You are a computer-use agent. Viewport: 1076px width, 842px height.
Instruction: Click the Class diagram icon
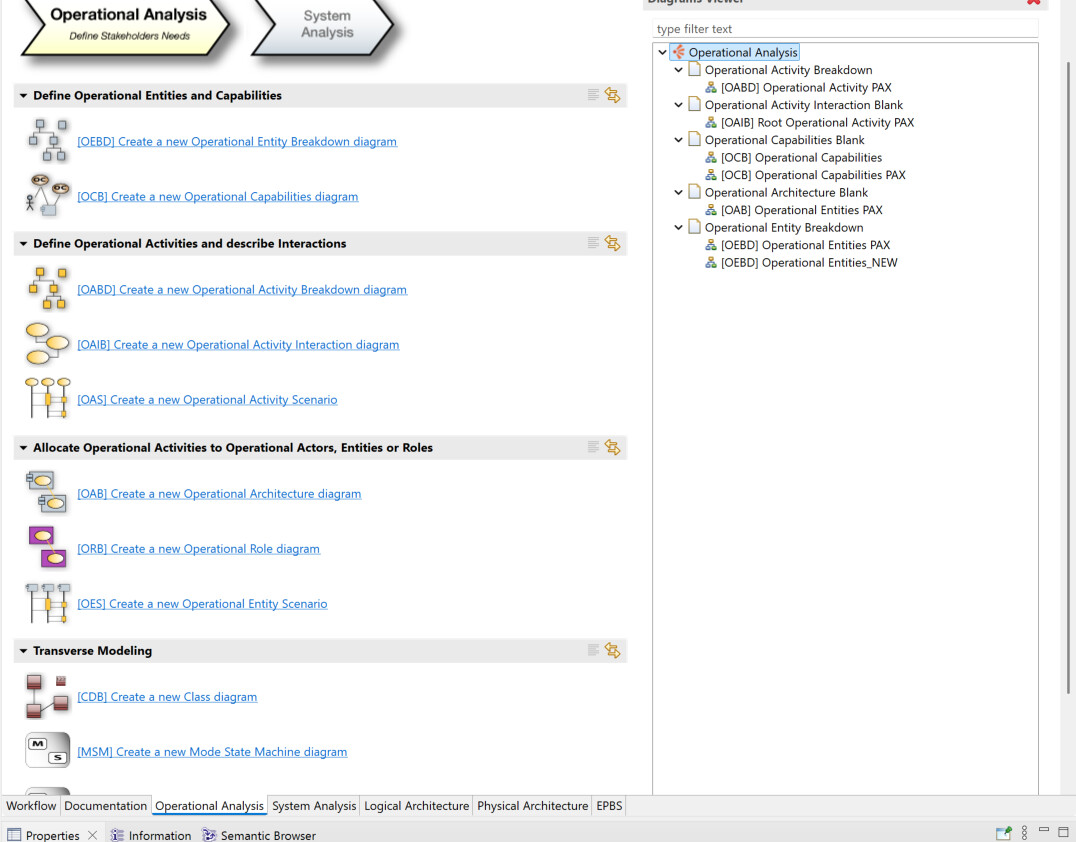click(47, 697)
